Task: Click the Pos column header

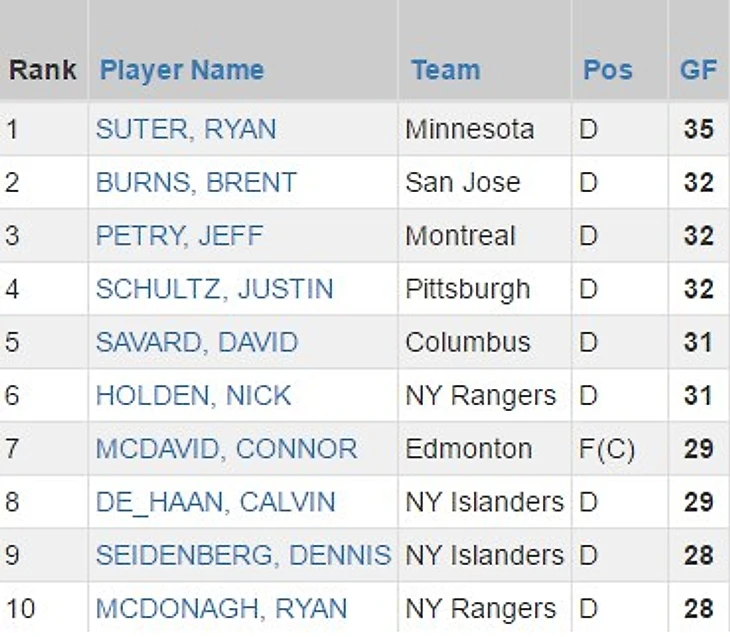Action: click(608, 70)
